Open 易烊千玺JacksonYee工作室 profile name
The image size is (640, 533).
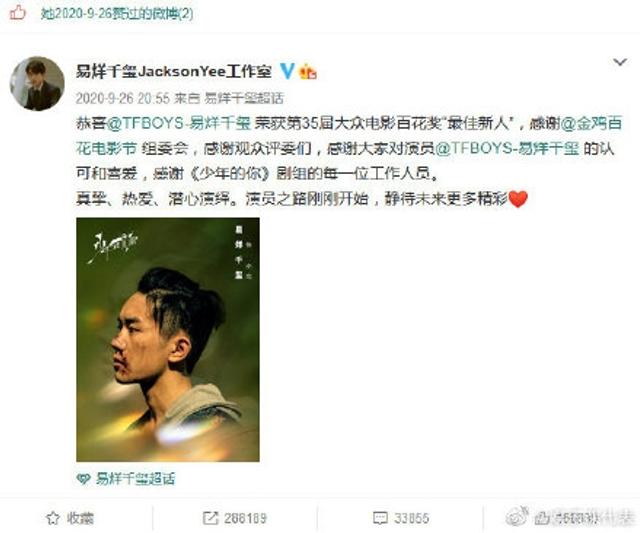[x=173, y=71]
